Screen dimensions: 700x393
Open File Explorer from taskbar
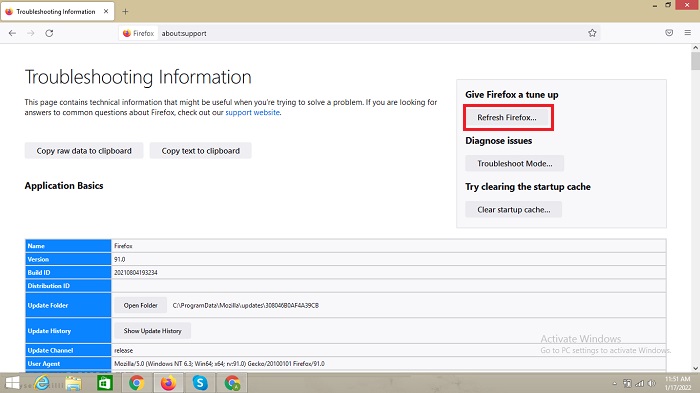tap(73, 383)
